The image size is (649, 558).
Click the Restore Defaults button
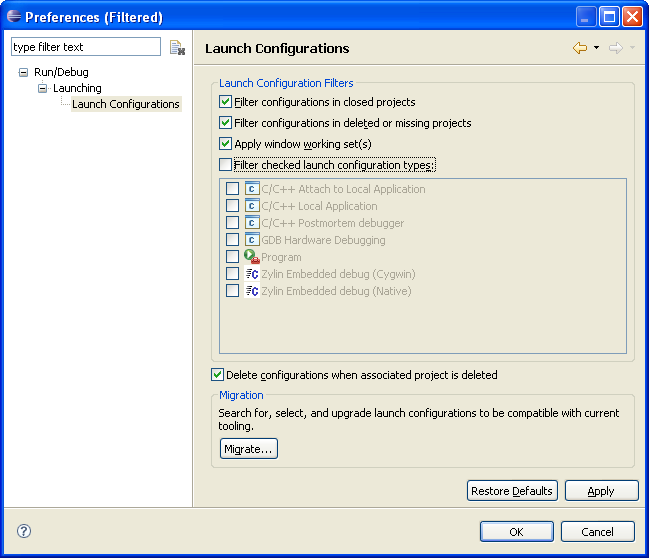[512, 491]
